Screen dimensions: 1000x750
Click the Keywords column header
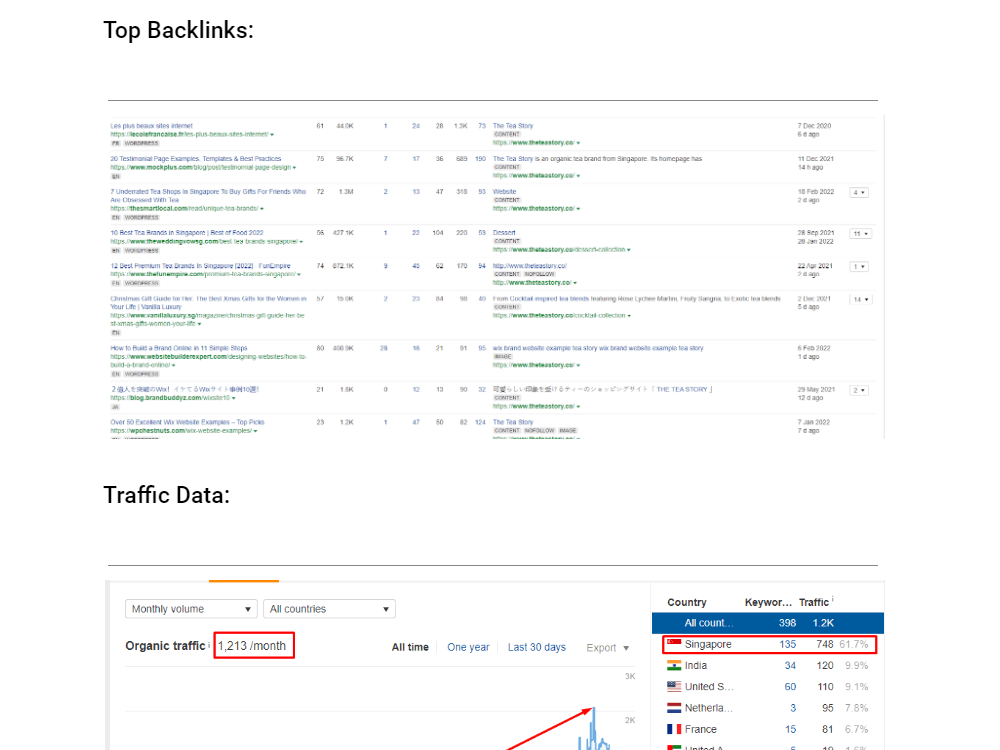768,602
